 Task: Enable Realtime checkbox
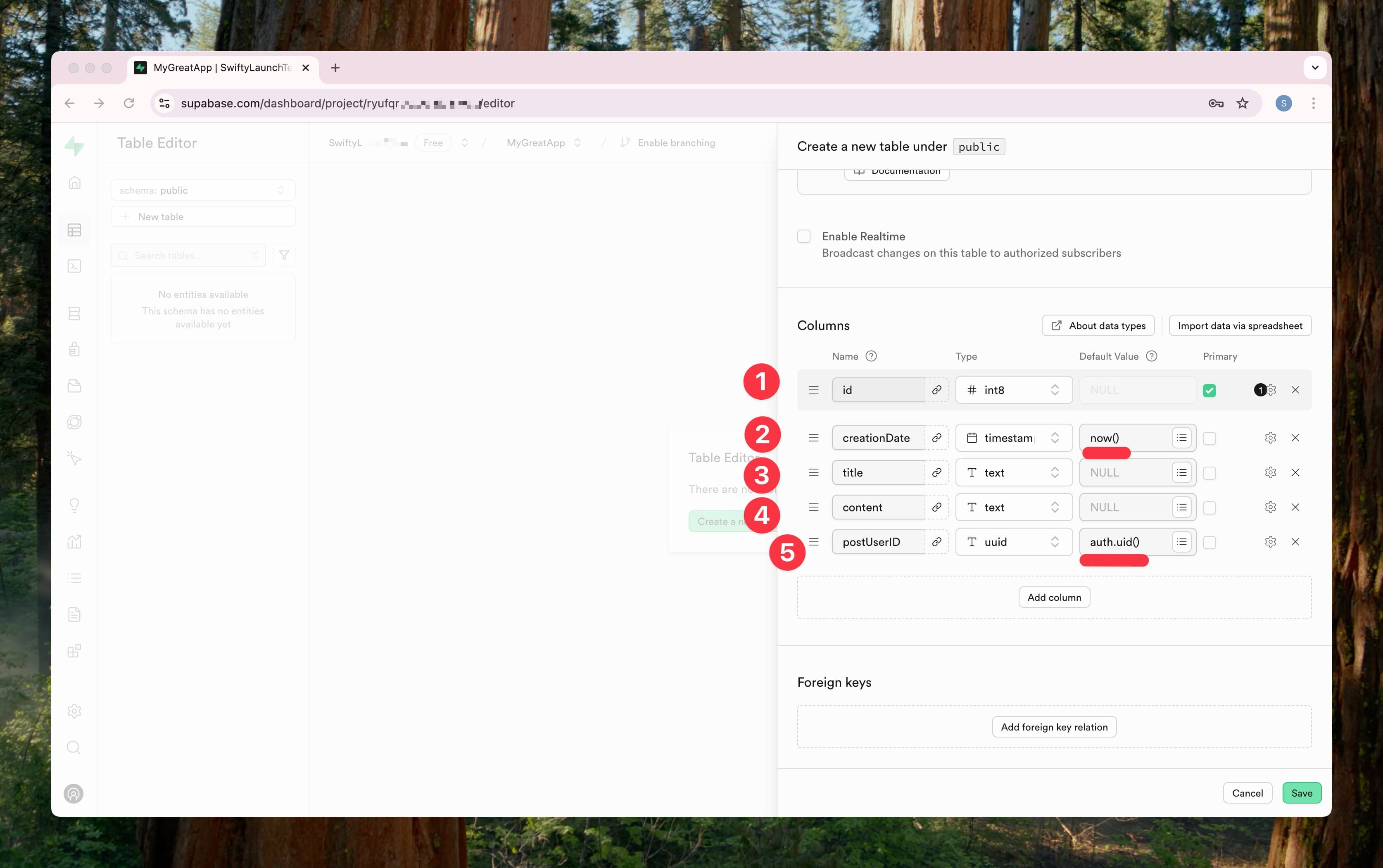(804, 236)
